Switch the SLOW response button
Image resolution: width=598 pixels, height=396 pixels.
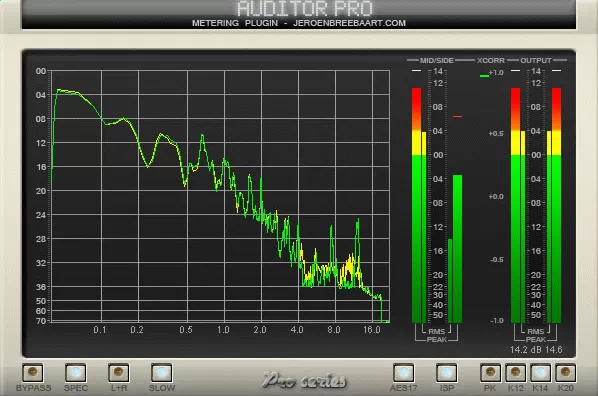[x=162, y=373]
